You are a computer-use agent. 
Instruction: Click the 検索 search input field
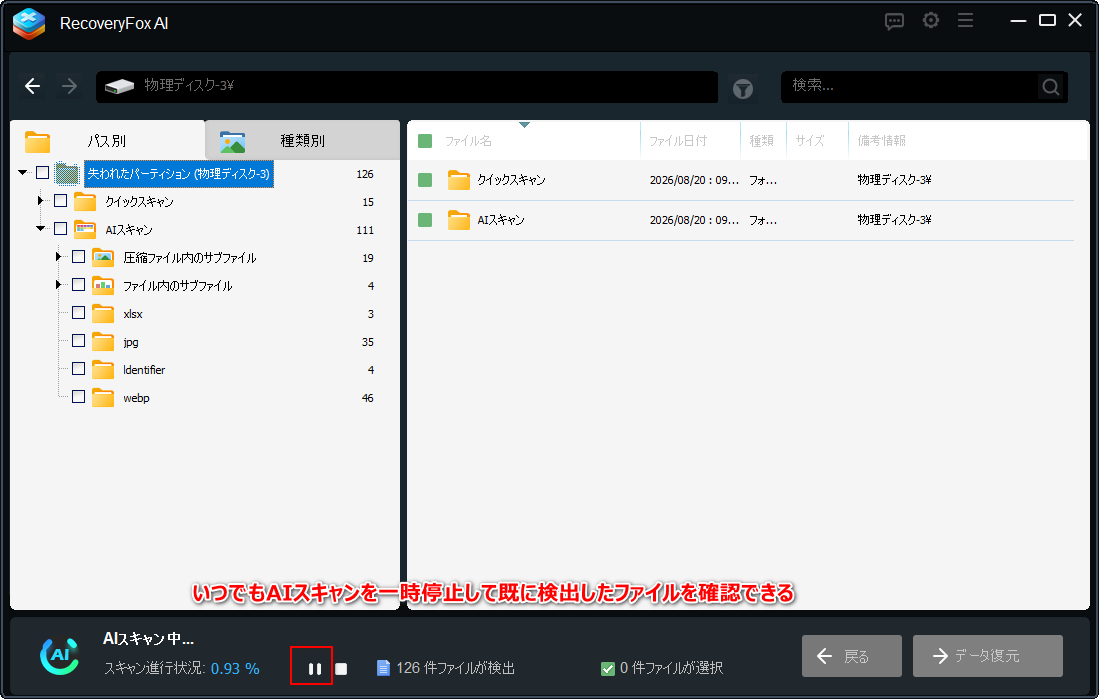click(x=909, y=86)
